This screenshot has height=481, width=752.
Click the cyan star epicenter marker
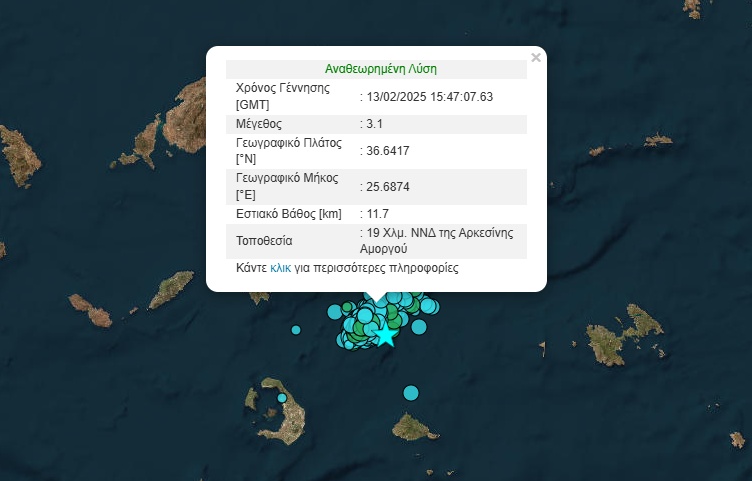[385, 335]
